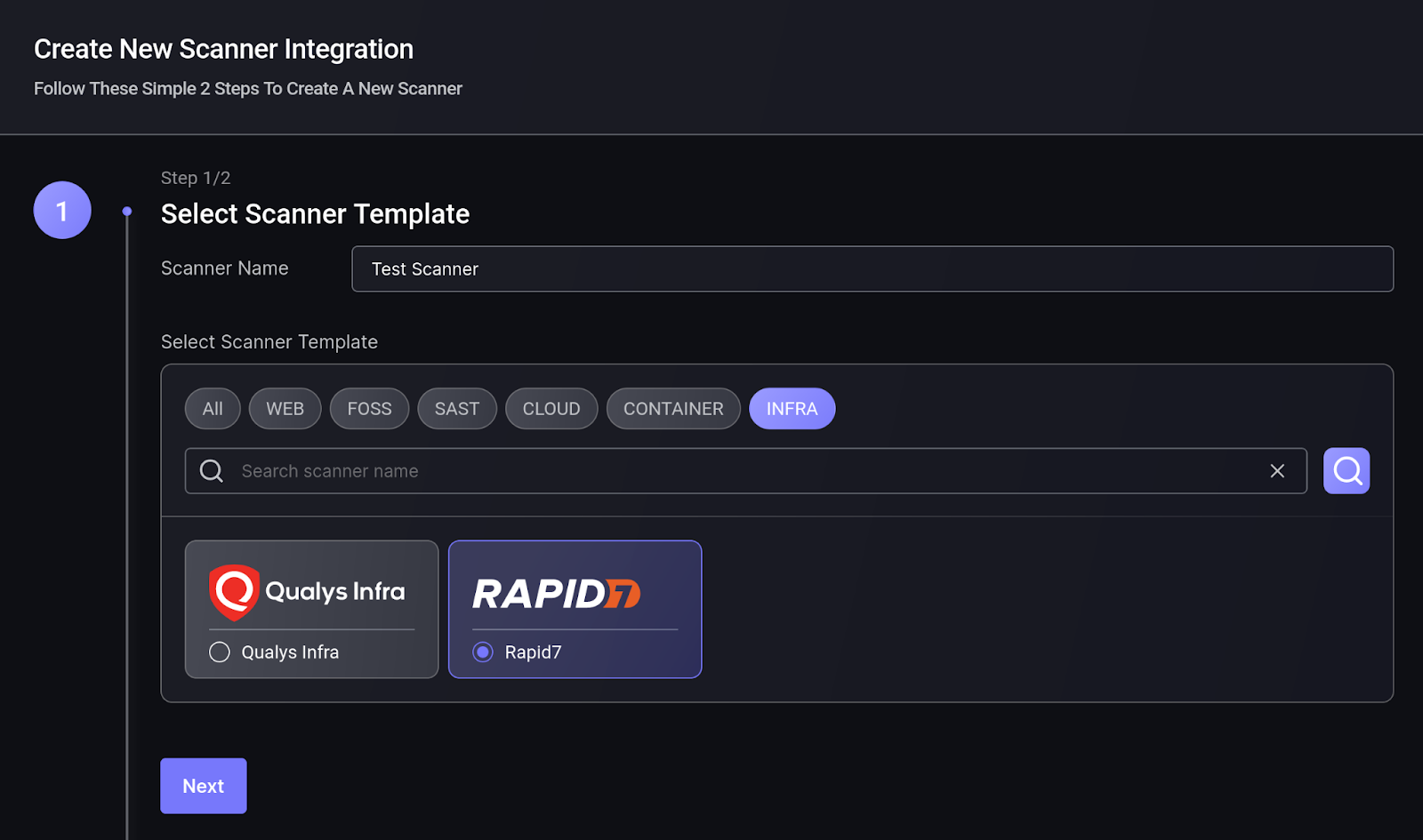
Task: Filter templates by INFRA
Action: click(792, 409)
